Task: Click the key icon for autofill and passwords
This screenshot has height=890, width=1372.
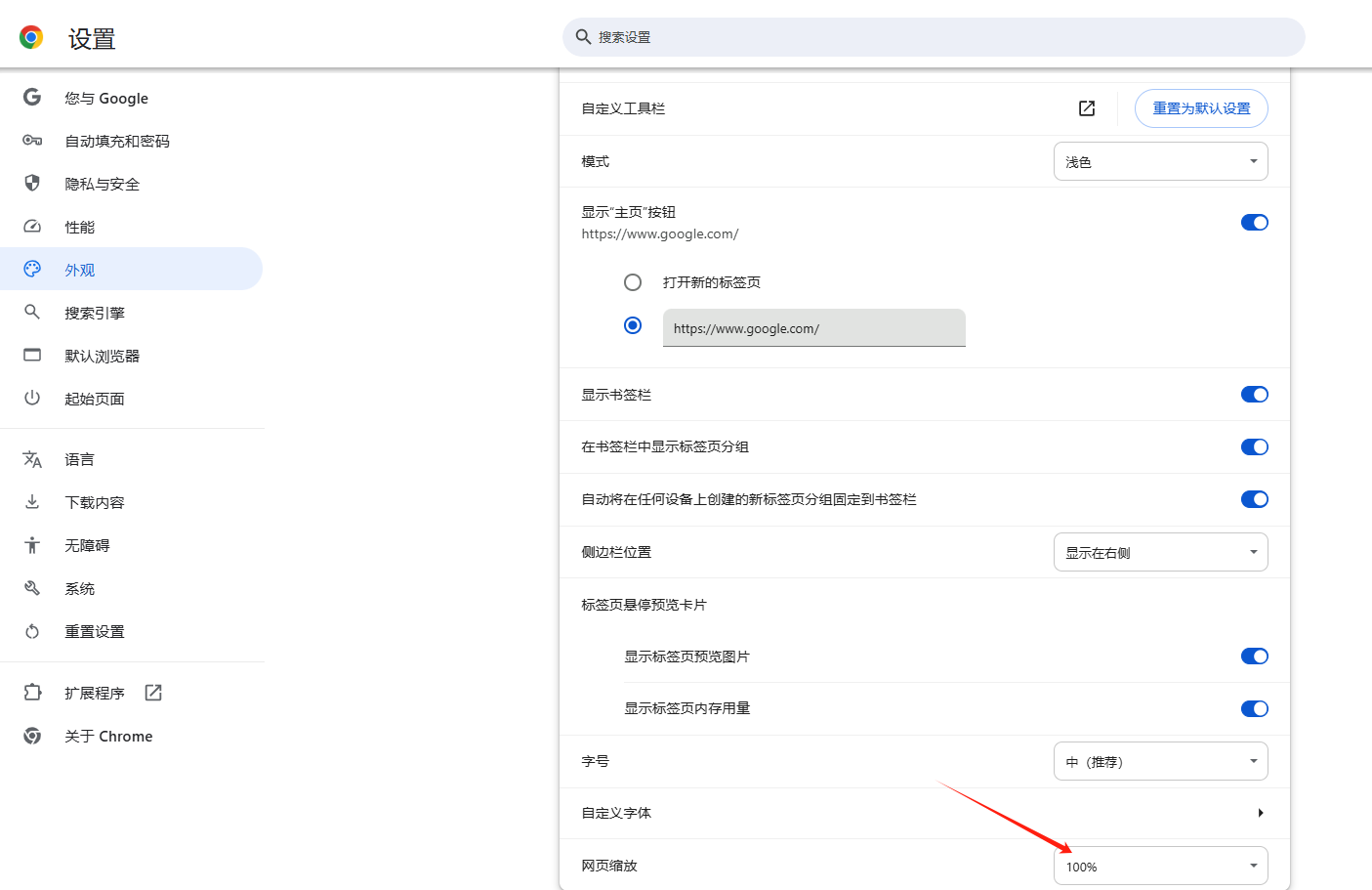Action: (32, 141)
